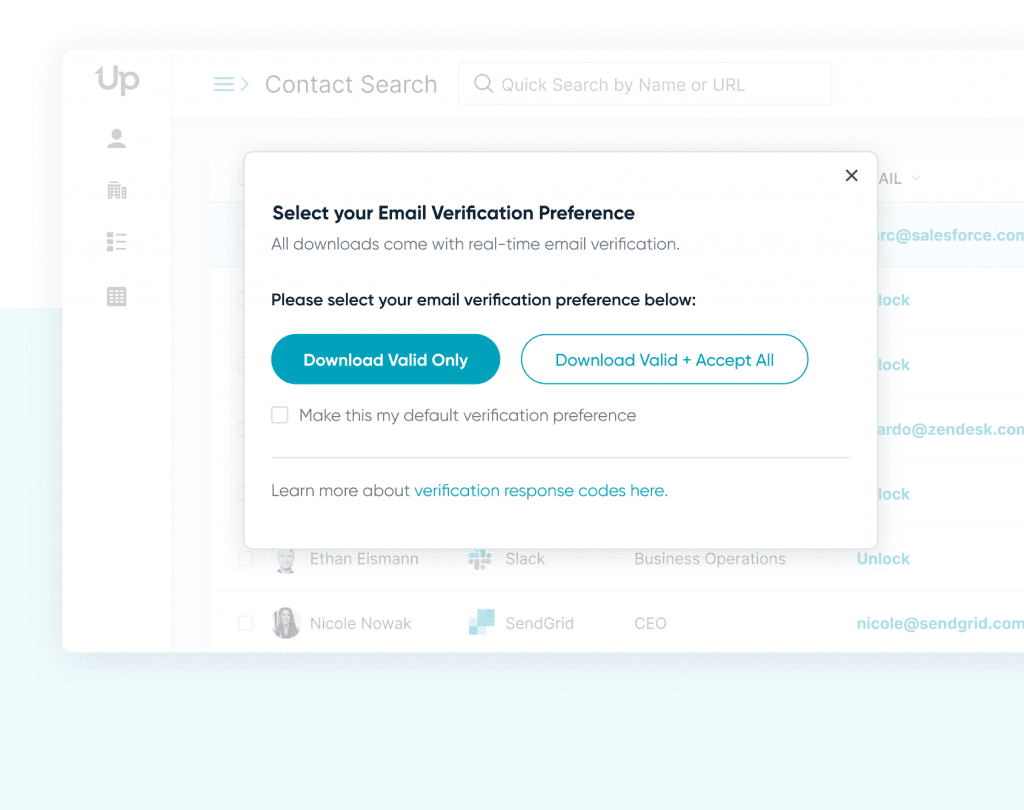The height and width of the screenshot is (810, 1024).
Task: Select the Contact Search heading
Action: 351,84
